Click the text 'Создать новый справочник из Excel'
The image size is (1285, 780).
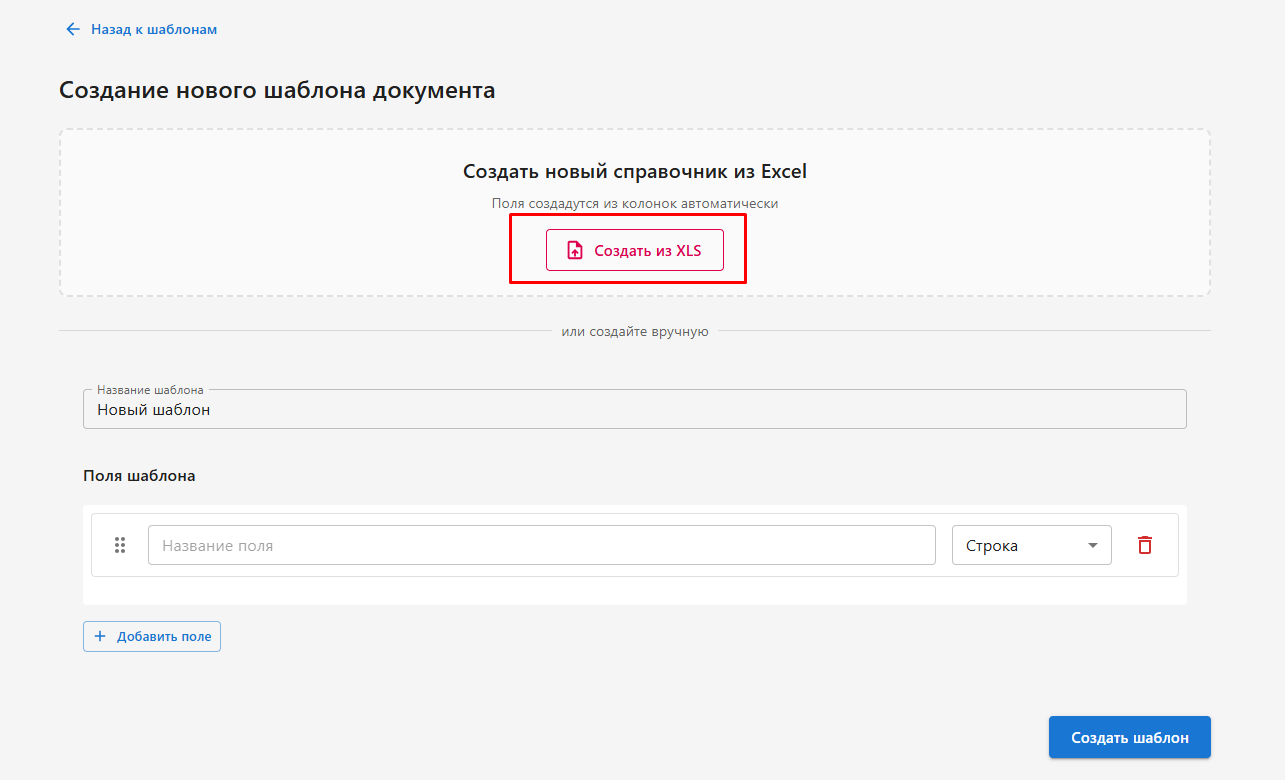pos(635,171)
